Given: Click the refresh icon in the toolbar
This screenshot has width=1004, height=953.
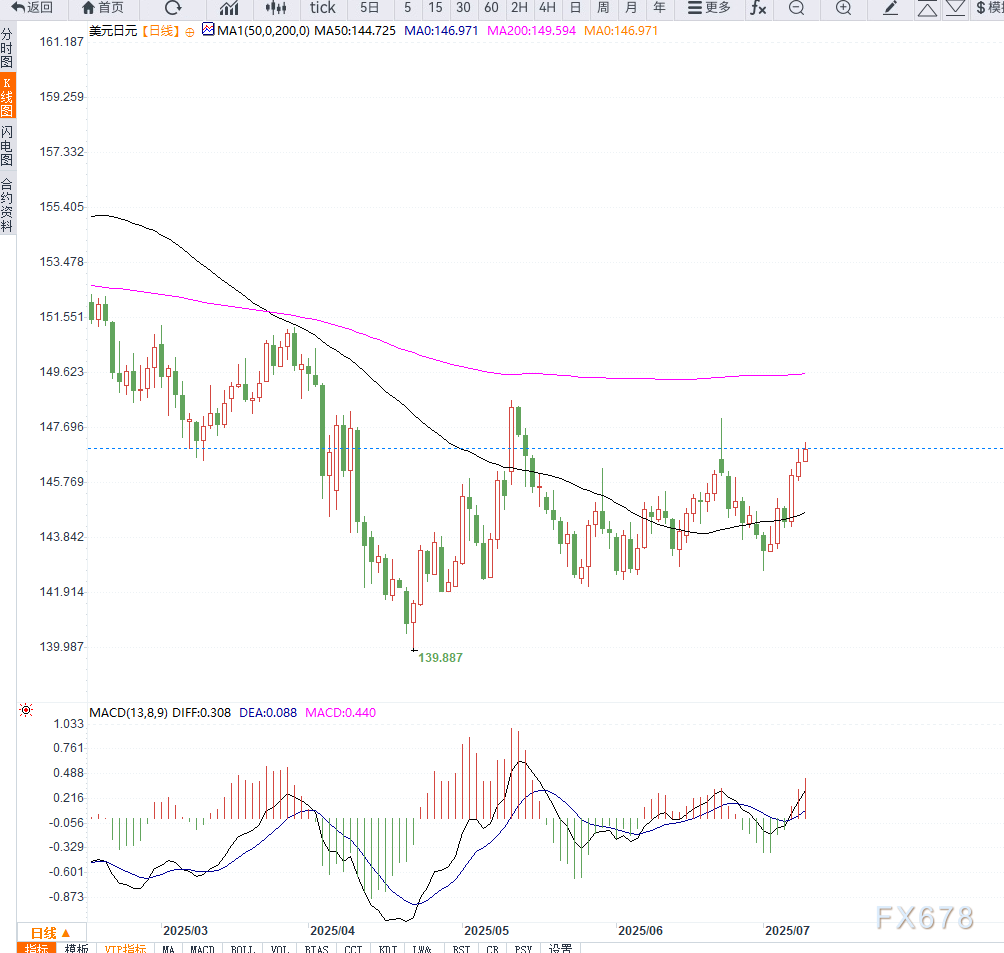Looking at the screenshot, I should click(173, 8).
